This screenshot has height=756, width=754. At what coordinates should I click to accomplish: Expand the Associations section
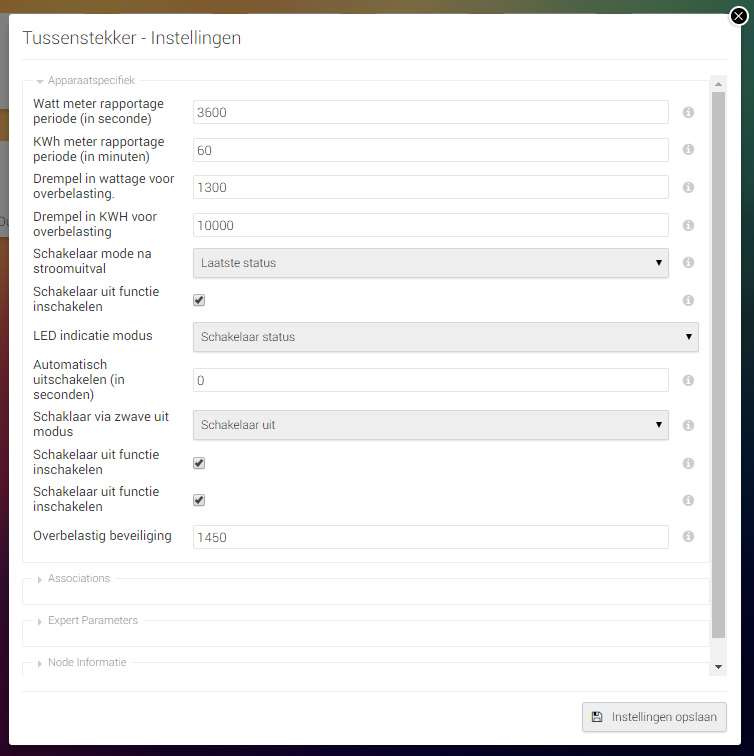coord(79,578)
